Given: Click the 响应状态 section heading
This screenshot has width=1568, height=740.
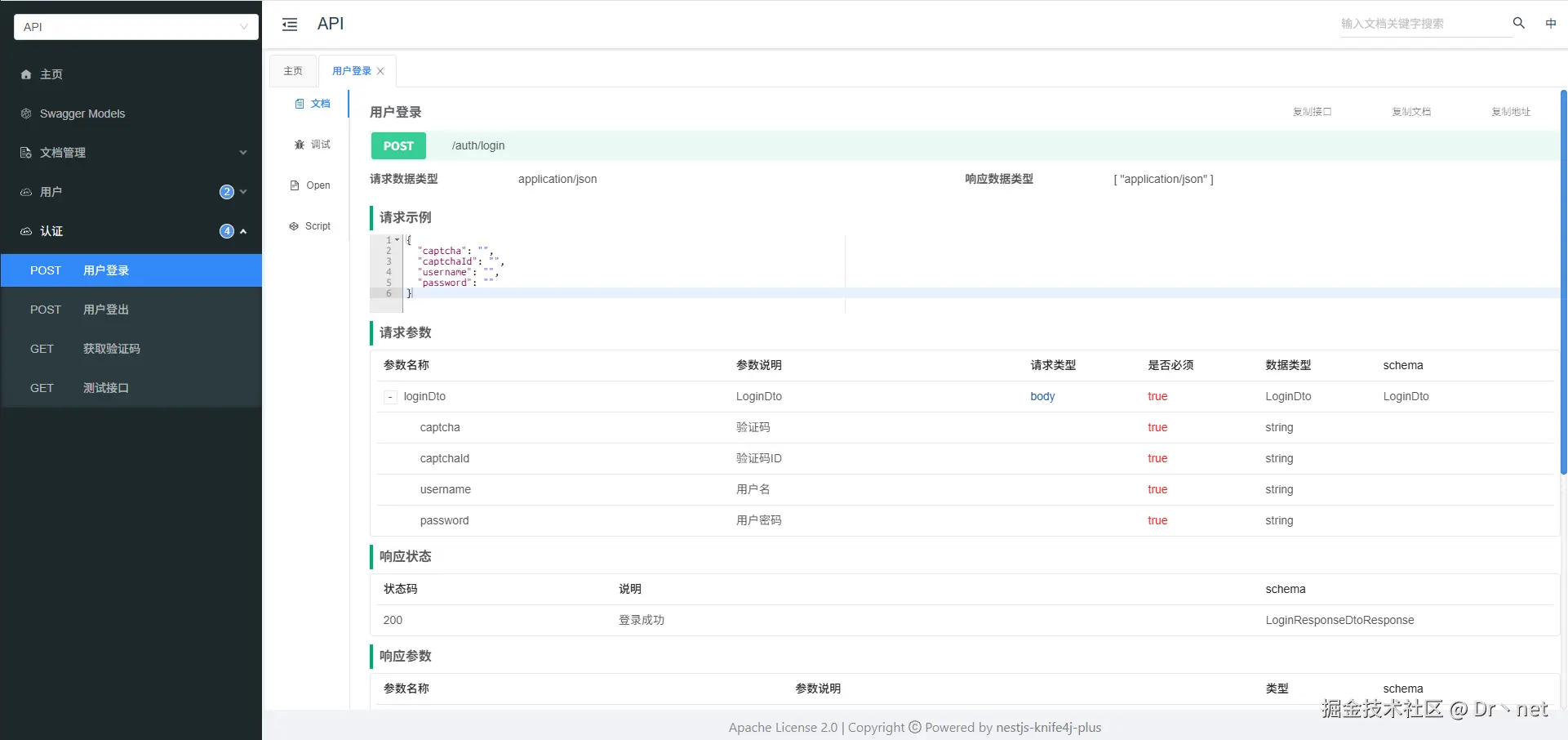Looking at the screenshot, I should (x=406, y=557).
